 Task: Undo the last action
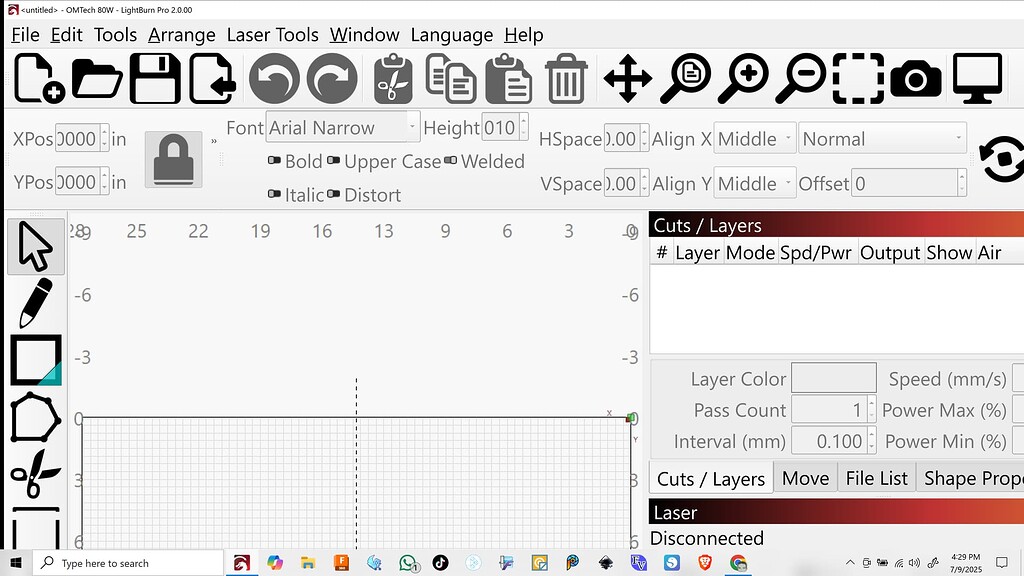[274, 78]
